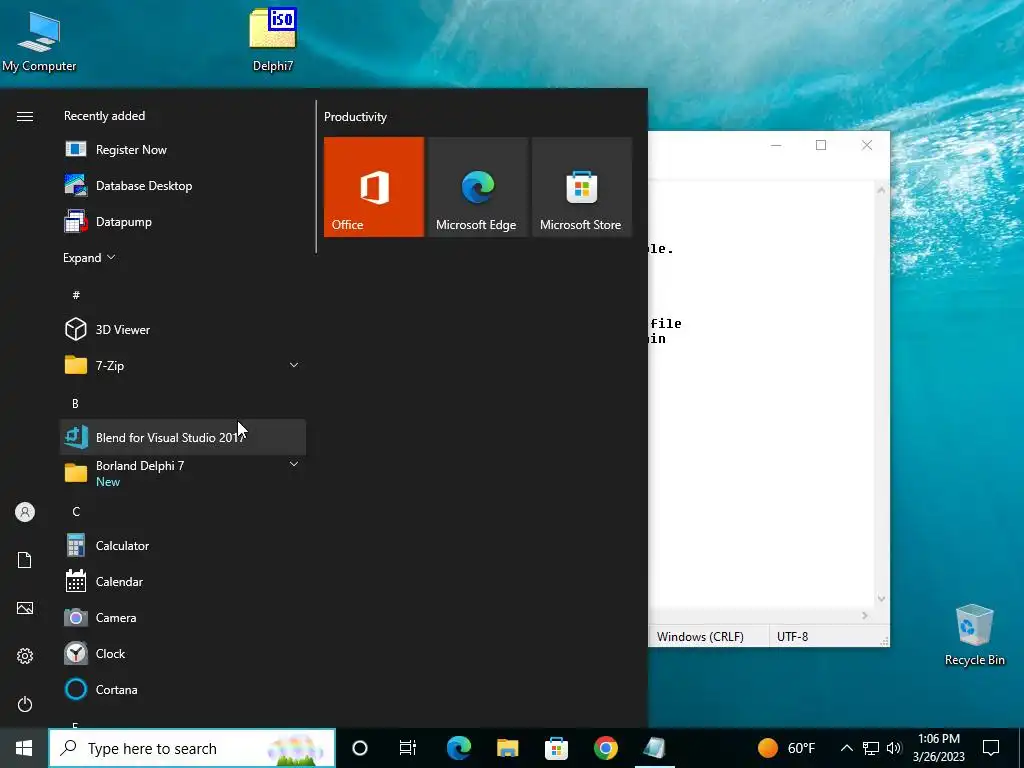The width and height of the screenshot is (1024, 768).
Task: Click the # letter group header
Action: click(76, 295)
